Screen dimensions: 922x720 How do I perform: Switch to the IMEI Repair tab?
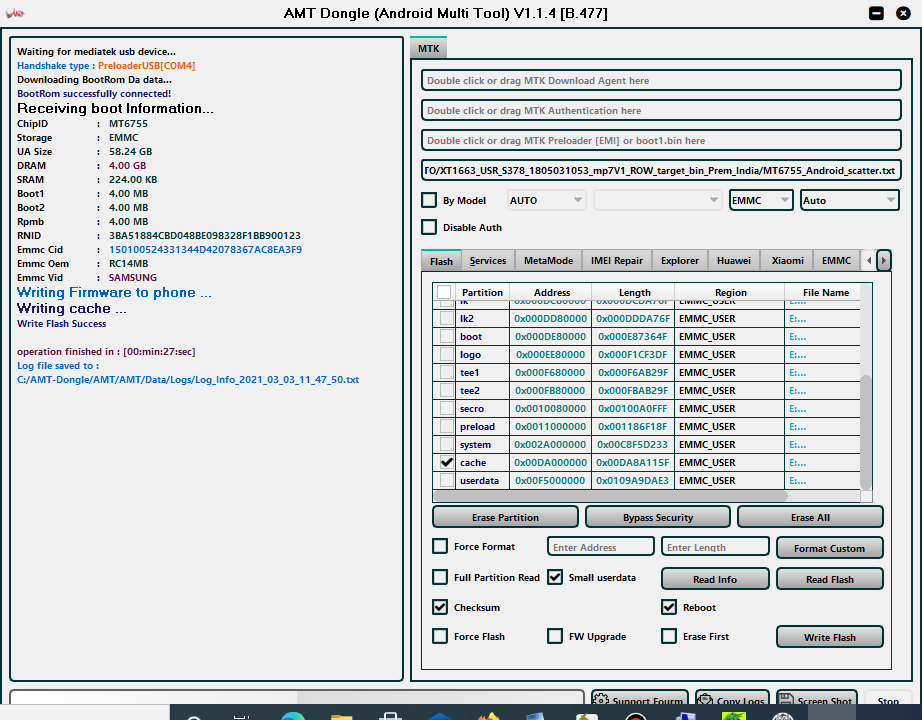coord(616,261)
